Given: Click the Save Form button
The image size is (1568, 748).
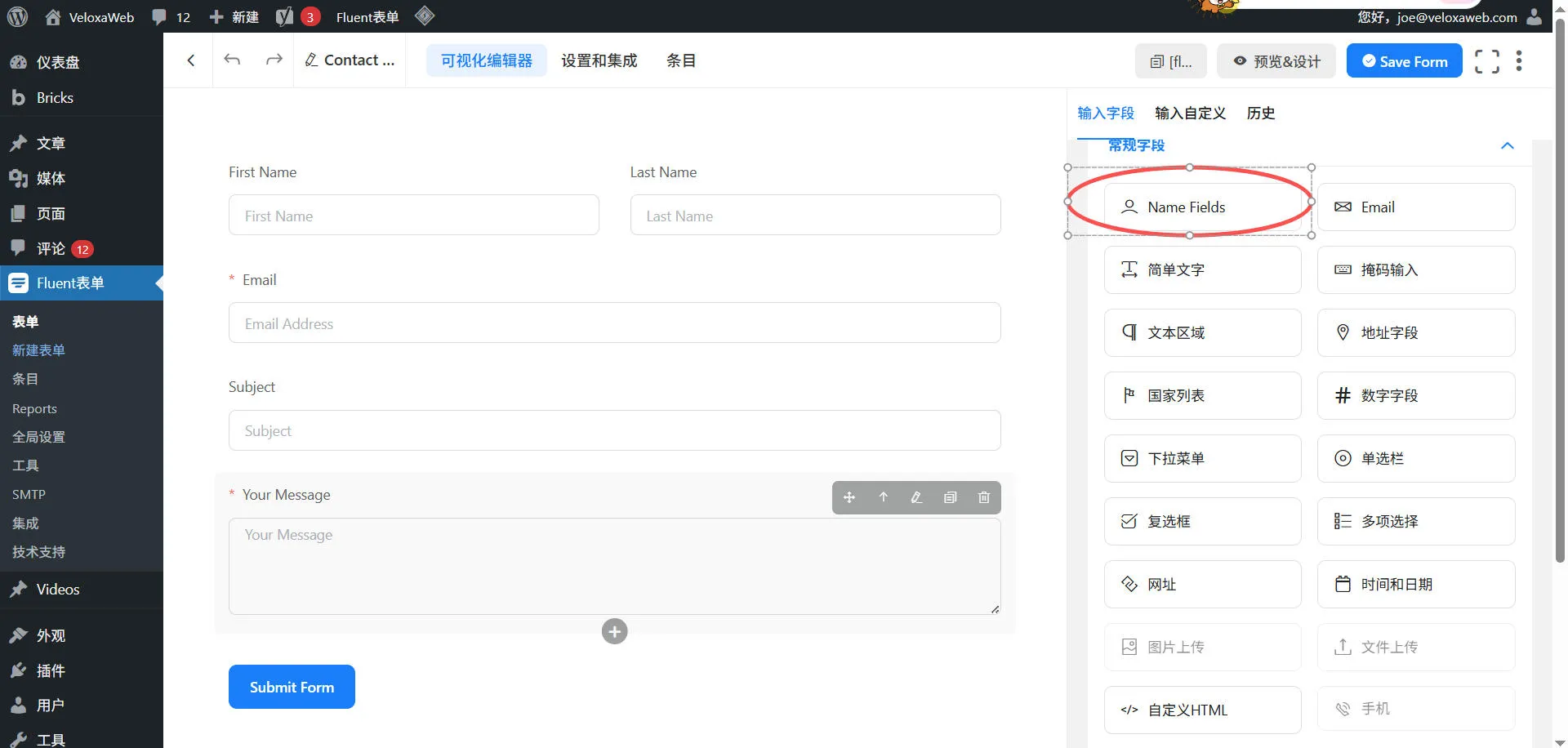Looking at the screenshot, I should pyautogui.click(x=1404, y=61).
